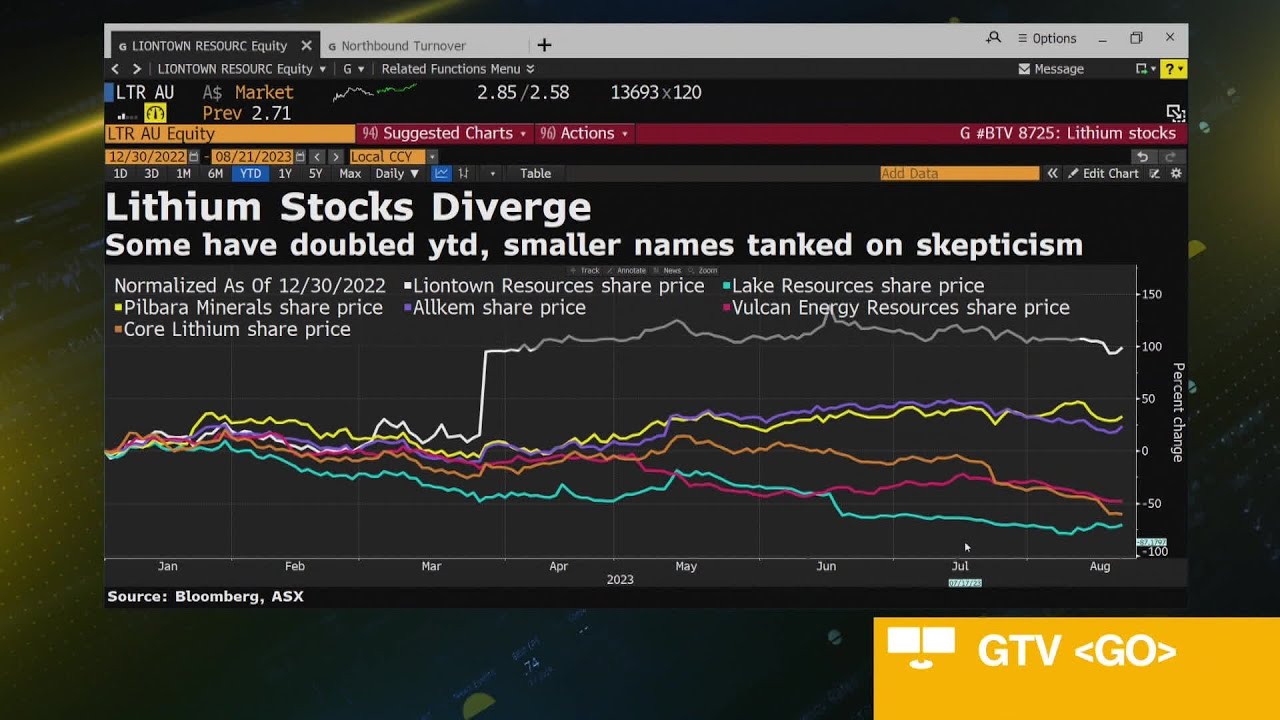1280x720 pixels.
Task: Expand the Actions menu
Action: (584, 133)
